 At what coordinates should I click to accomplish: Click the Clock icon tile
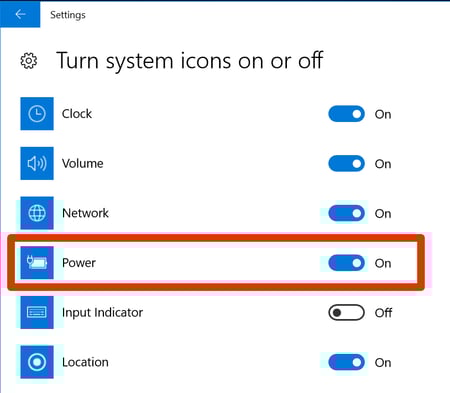click(x=37, y=114)
